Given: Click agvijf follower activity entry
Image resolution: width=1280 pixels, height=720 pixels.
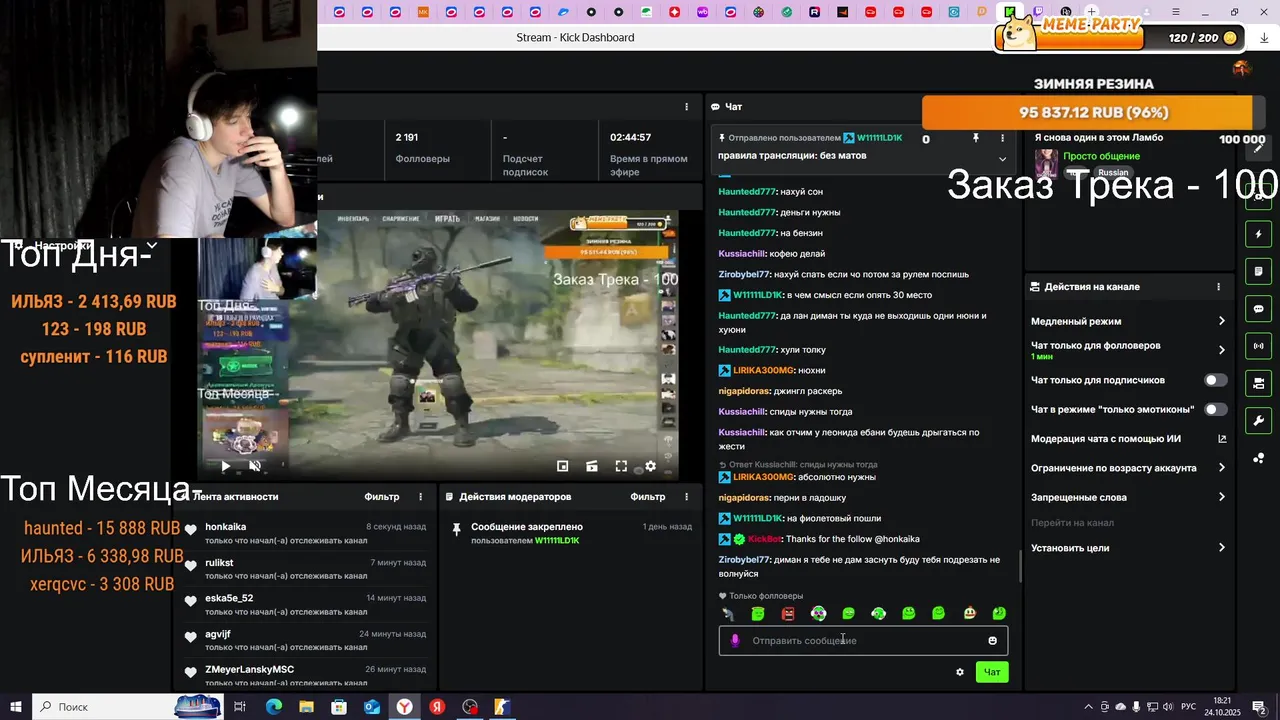Looking at the screenshot, I should (x=306, y=640).
